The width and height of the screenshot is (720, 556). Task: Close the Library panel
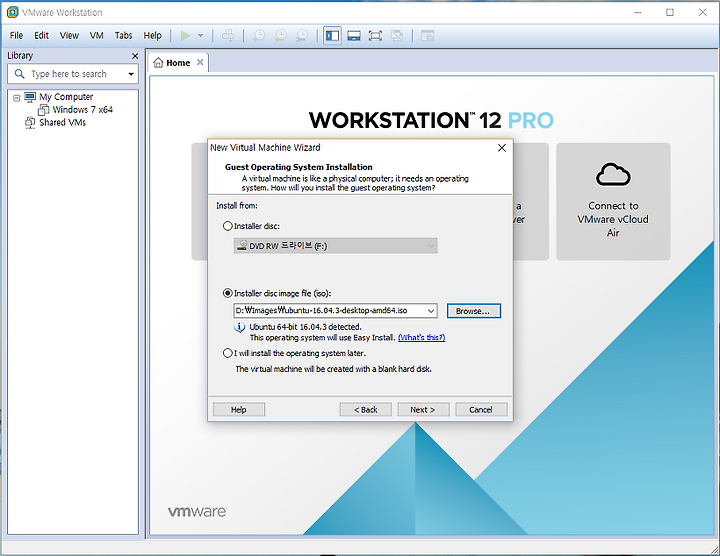[135, 56]
